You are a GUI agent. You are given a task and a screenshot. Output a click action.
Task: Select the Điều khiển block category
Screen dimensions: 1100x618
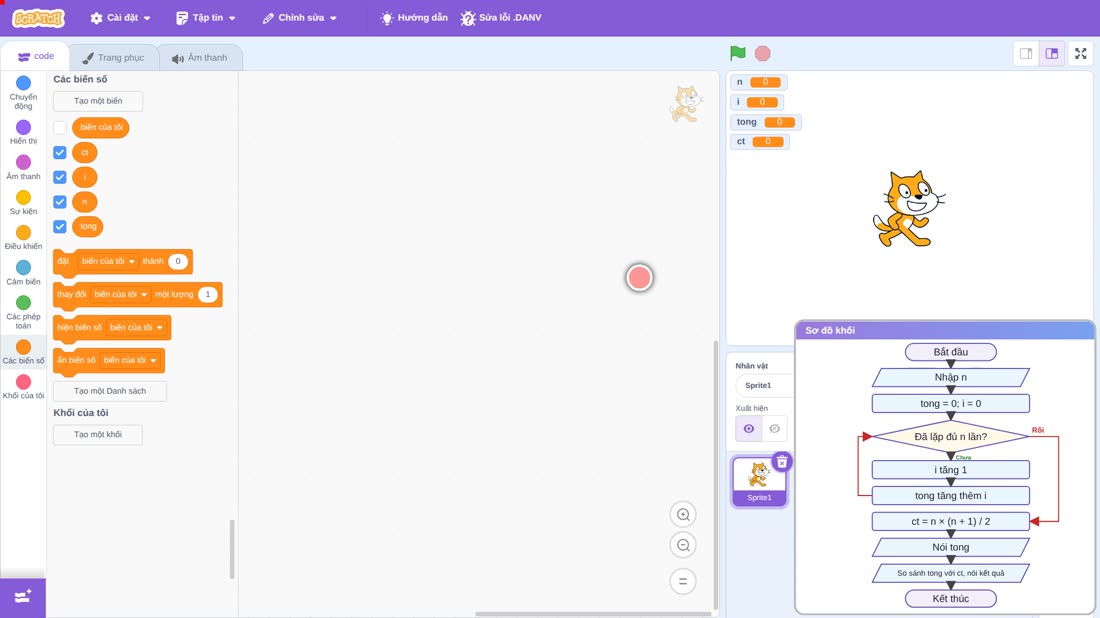coord(23,237)
